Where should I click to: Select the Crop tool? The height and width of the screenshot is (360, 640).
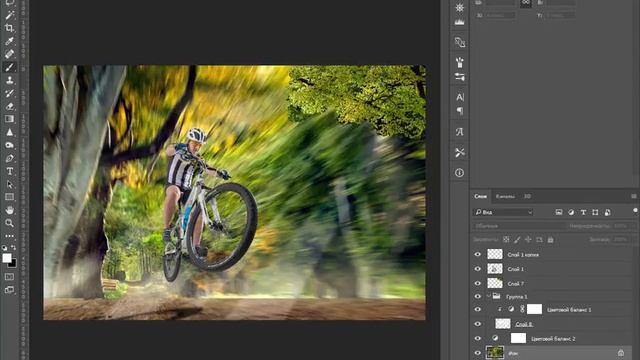point(9,28)
